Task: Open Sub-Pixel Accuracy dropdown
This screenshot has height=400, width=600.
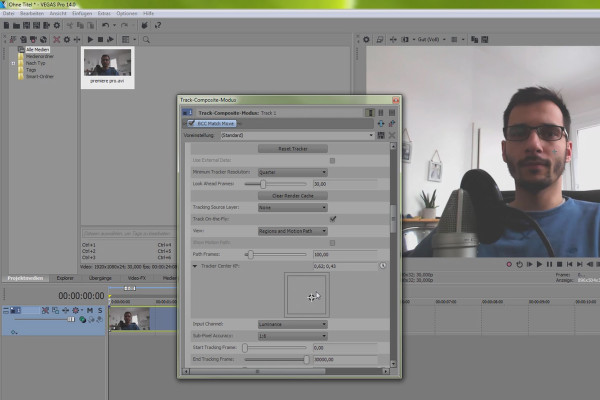Action: (x=293, y=336)
